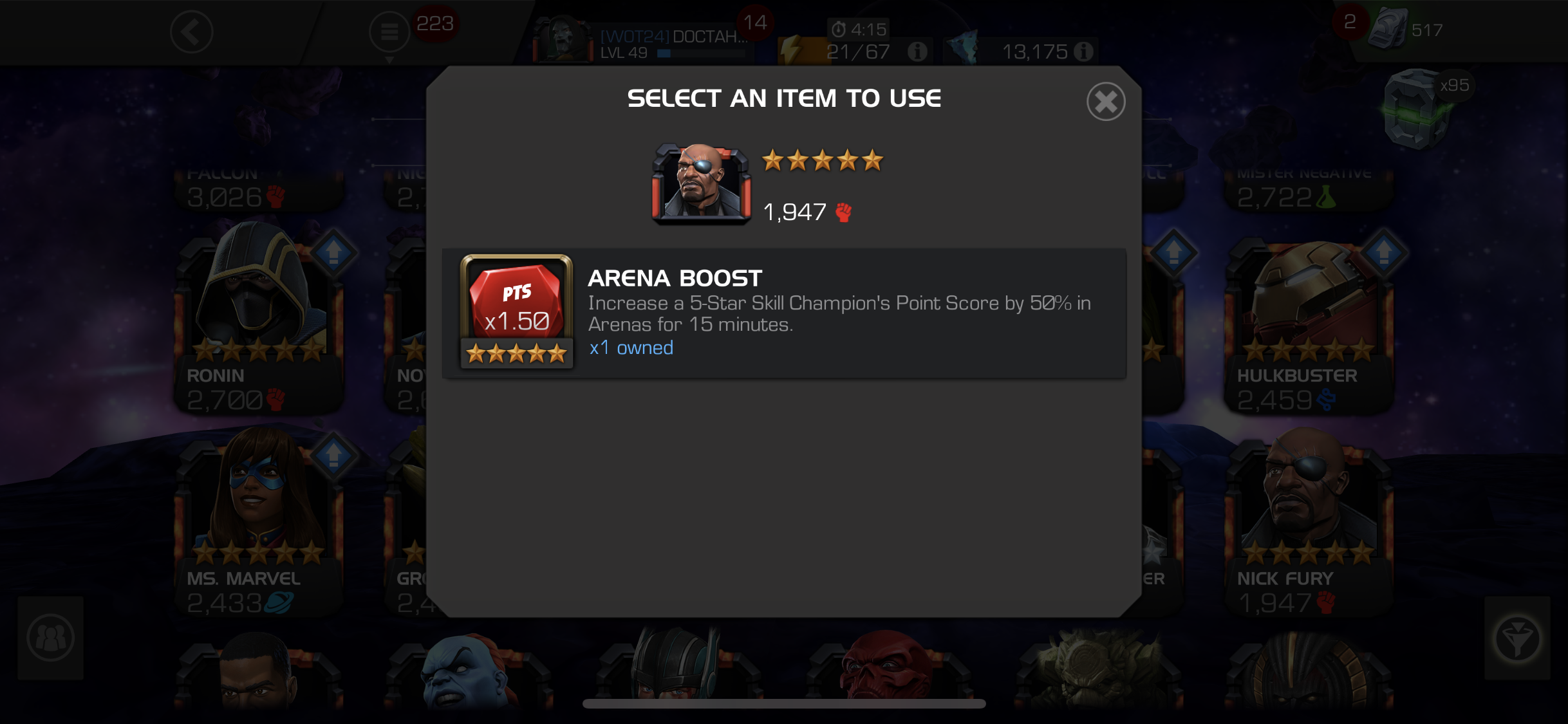
Task: Click the bottom horizontal scroll bar
Action: click(784, 704)
